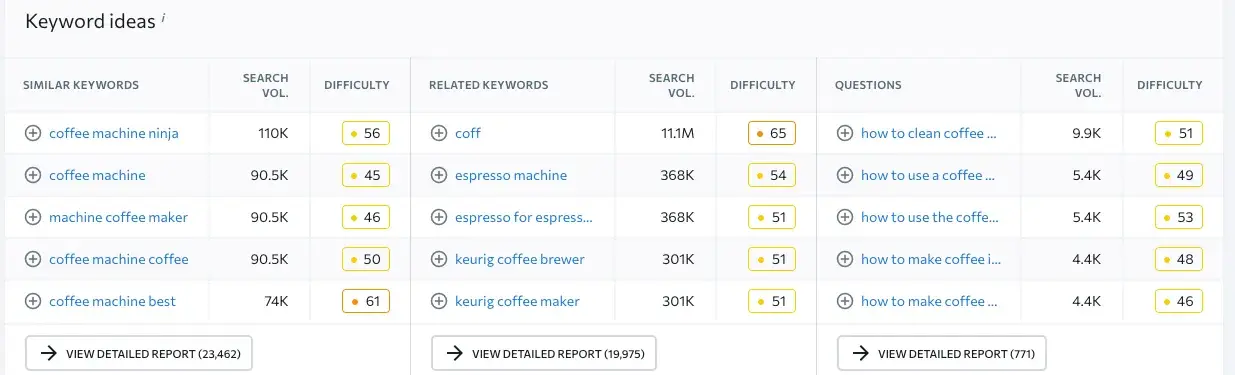Add 'coffee machine best' with plus icon
1235x375 pixels.
pos(32,301)
